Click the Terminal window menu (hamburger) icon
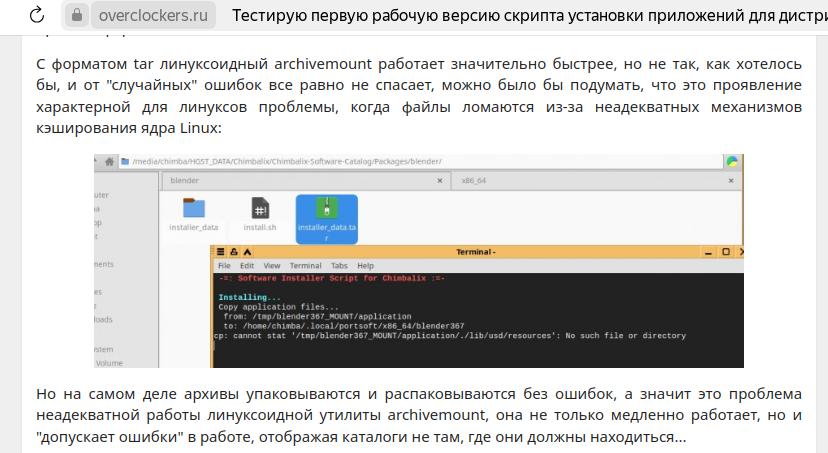The width and height of the screenshot is (828, 453). point(221,252)
